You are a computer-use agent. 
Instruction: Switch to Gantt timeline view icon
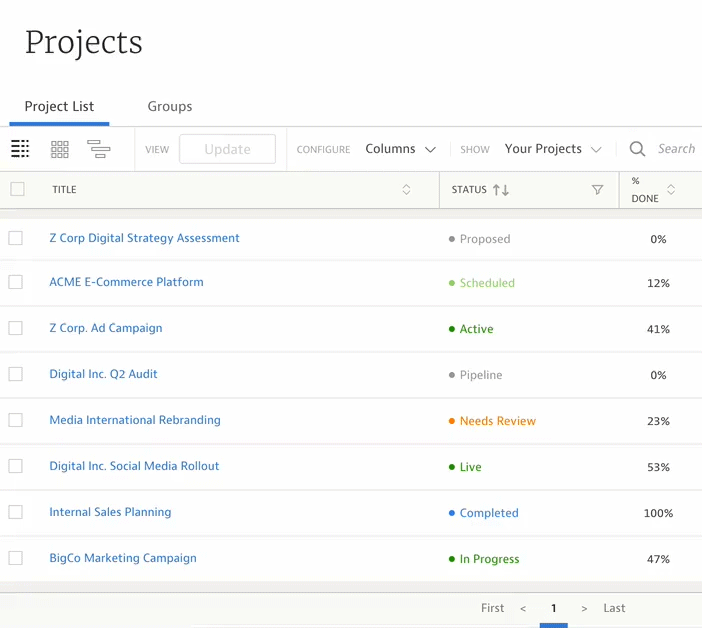99,149
